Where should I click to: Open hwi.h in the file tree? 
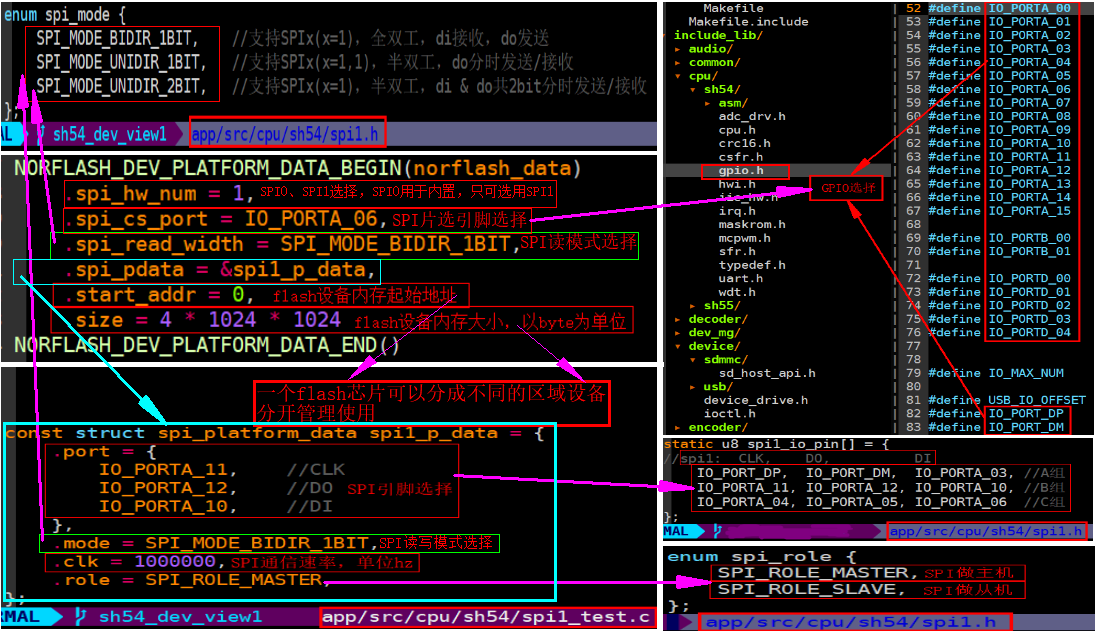pos(737,184)
